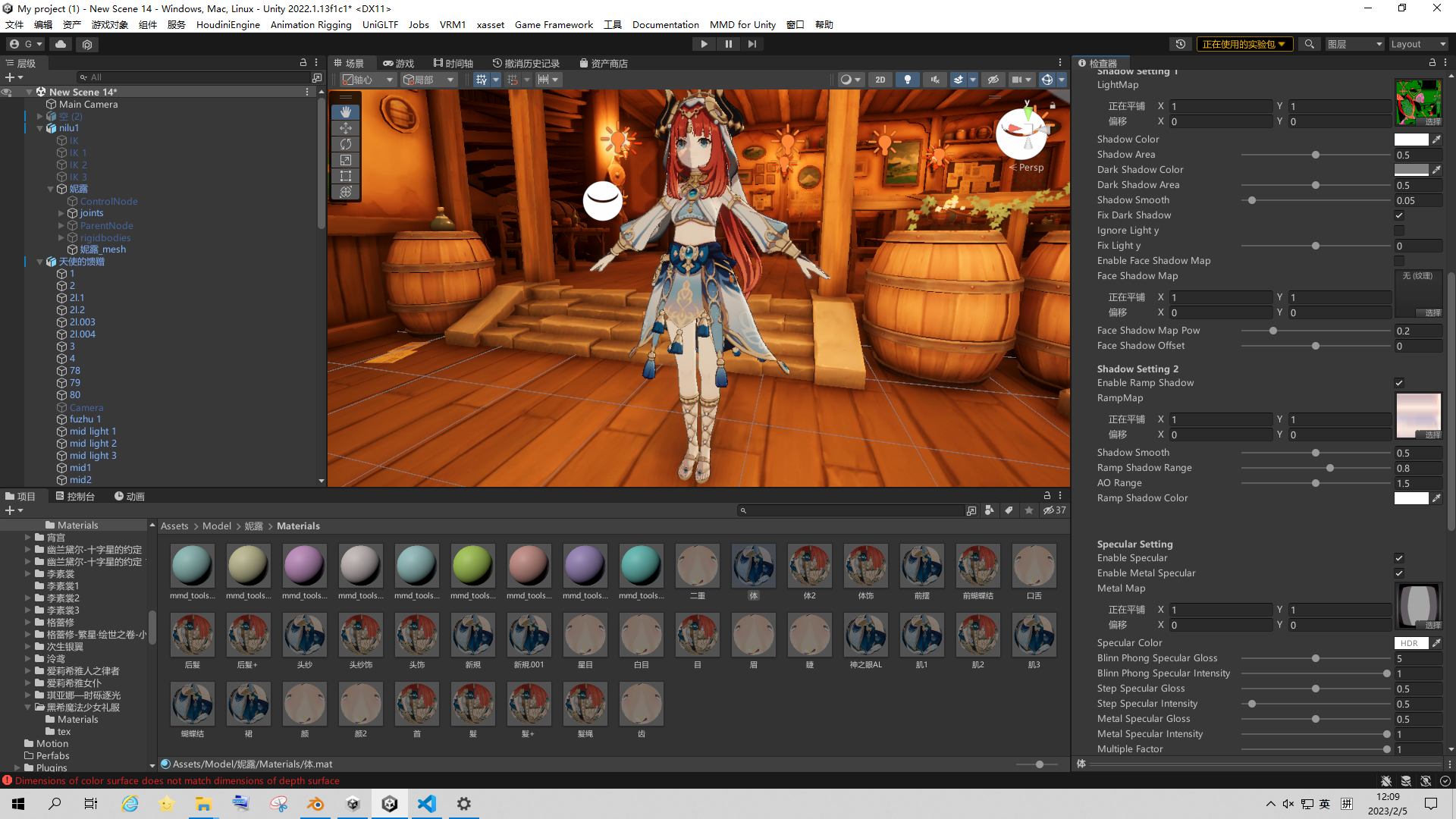Switch to the 控制台 (Console) tab
This screenshot has height=819, width=1456.
(75, 496)
